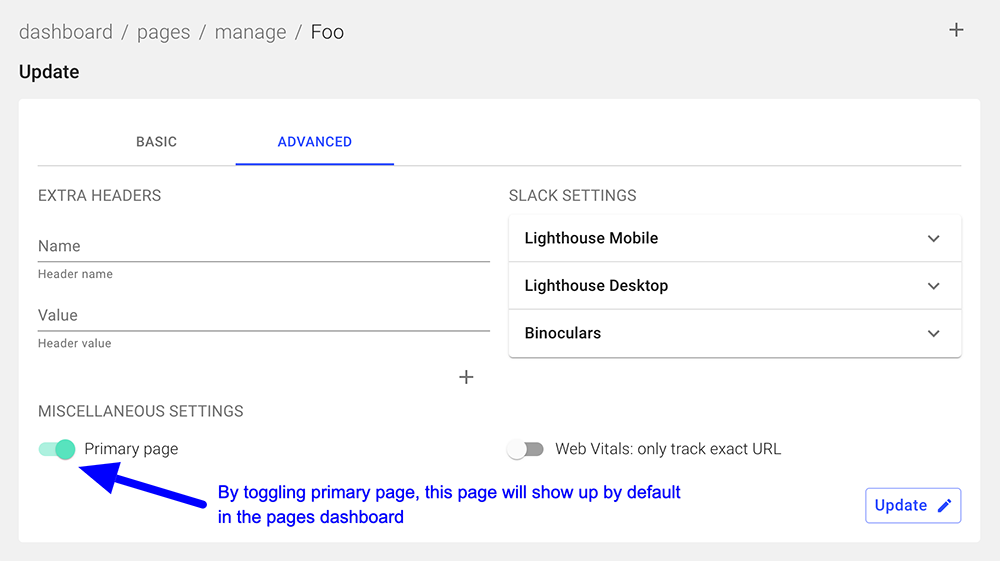Select the ADVANCED tab
The height and width of the screenshot is (561, 1000).
coord(314,142)
